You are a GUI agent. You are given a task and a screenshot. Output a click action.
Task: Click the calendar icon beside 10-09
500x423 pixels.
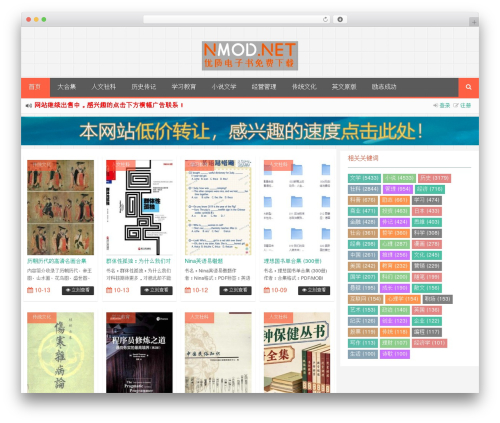click(267, 290)
